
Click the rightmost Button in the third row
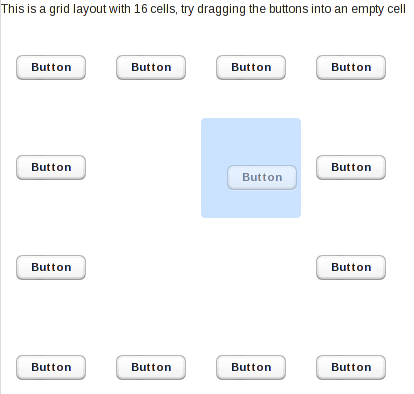pyautogui.click(x=351, y=267)
